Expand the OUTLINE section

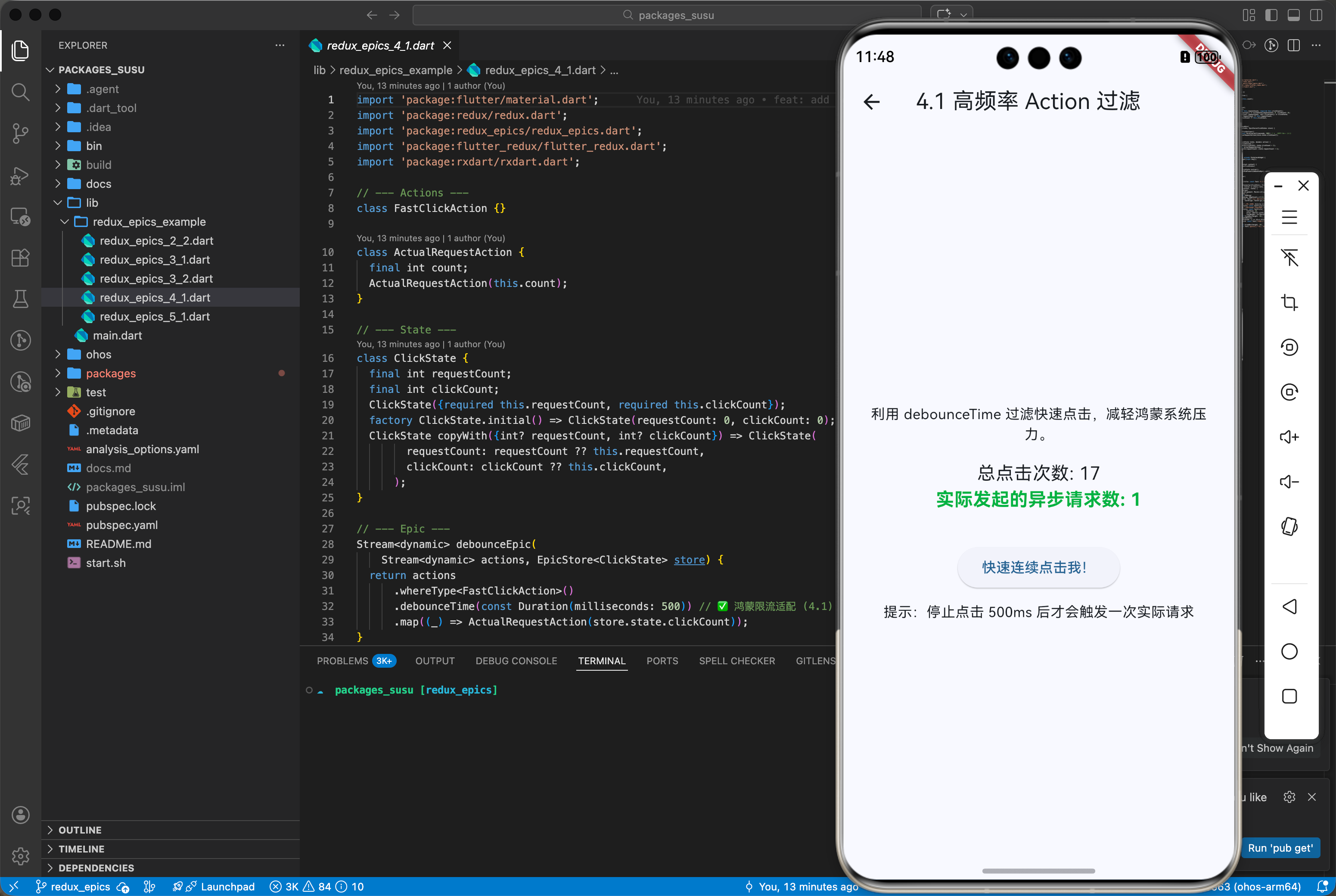80,830
